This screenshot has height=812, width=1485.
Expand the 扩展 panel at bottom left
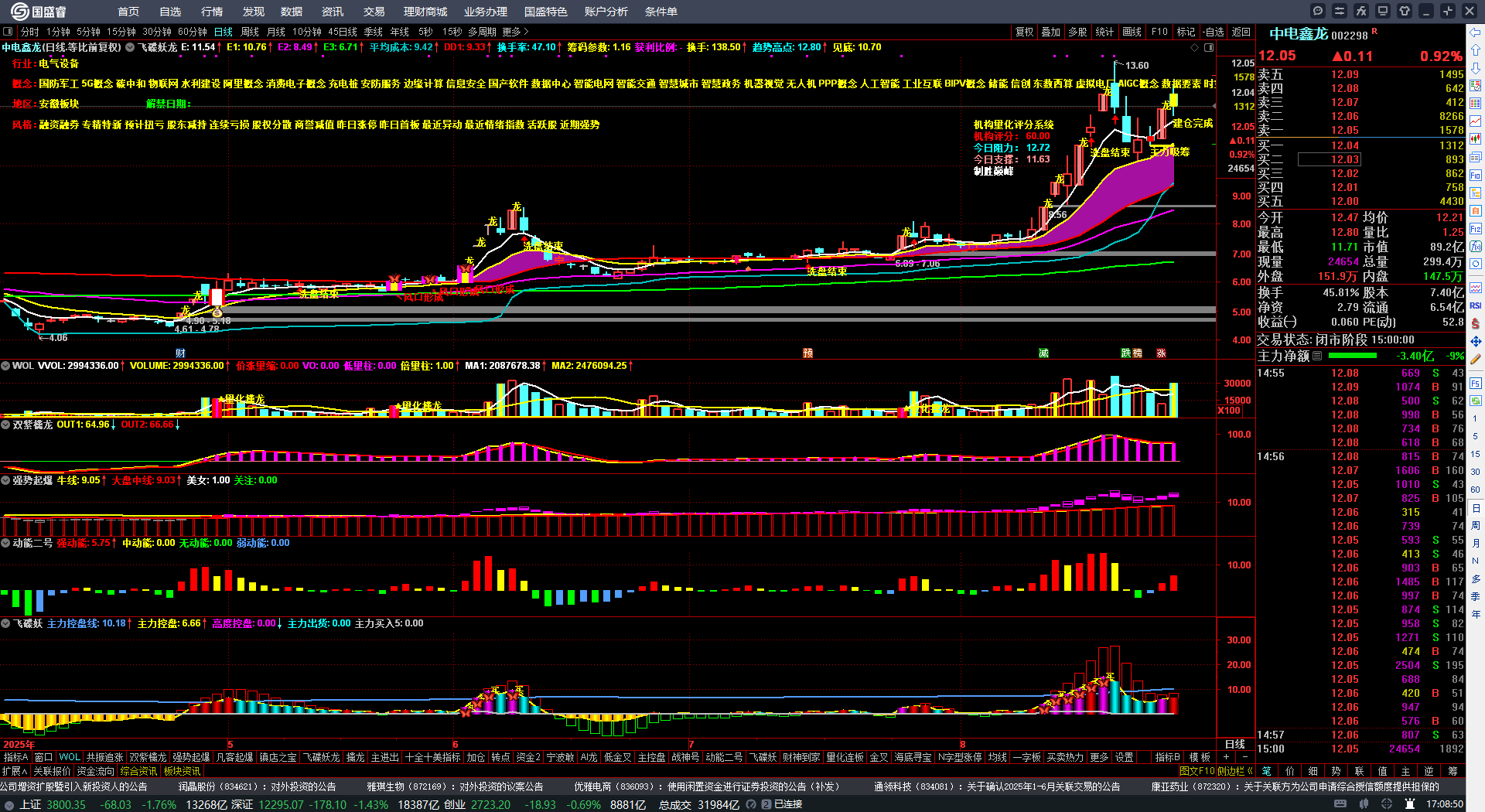click(x=15, y=771)
